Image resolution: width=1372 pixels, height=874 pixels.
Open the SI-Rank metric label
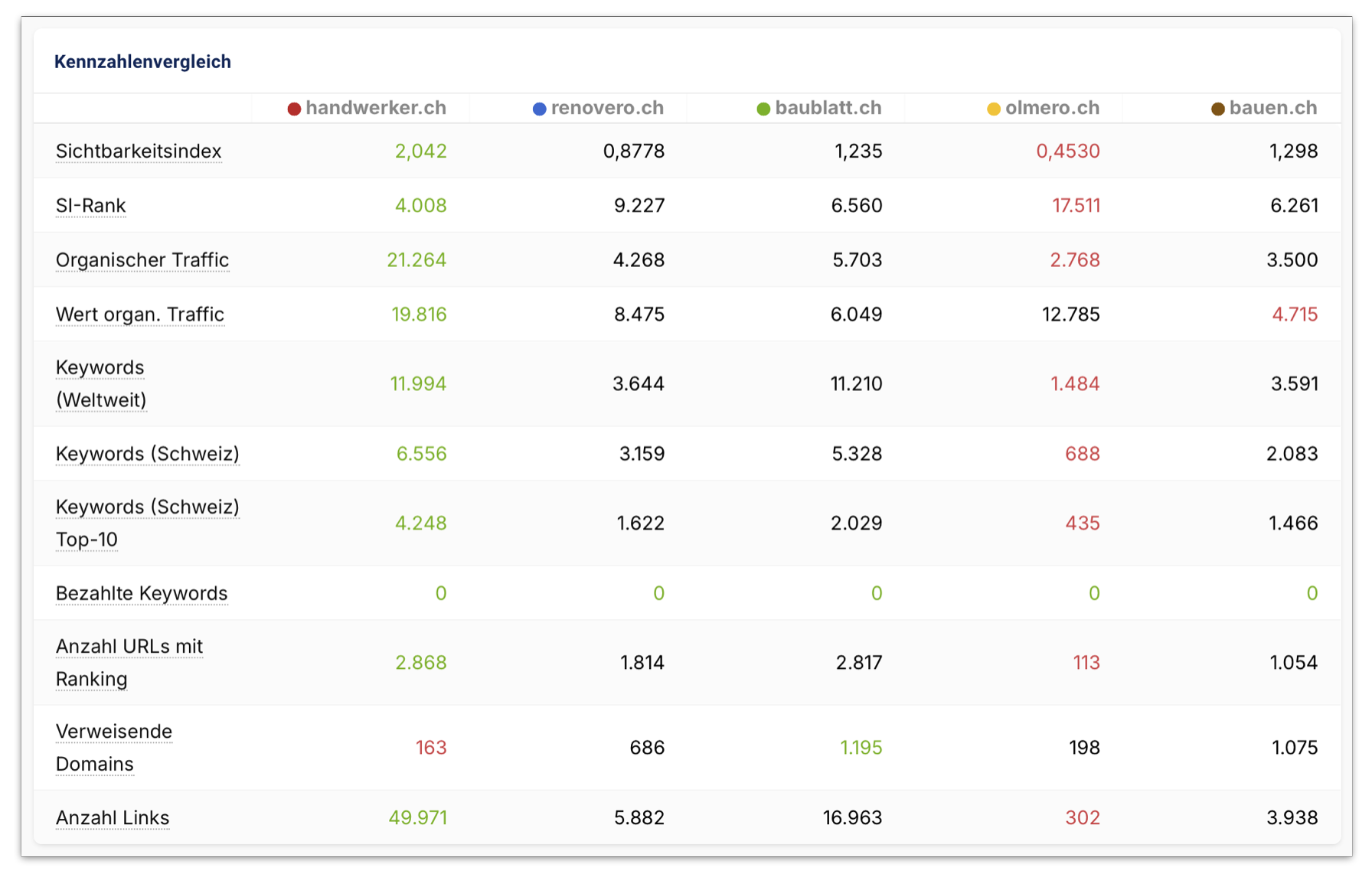(91, 206)
